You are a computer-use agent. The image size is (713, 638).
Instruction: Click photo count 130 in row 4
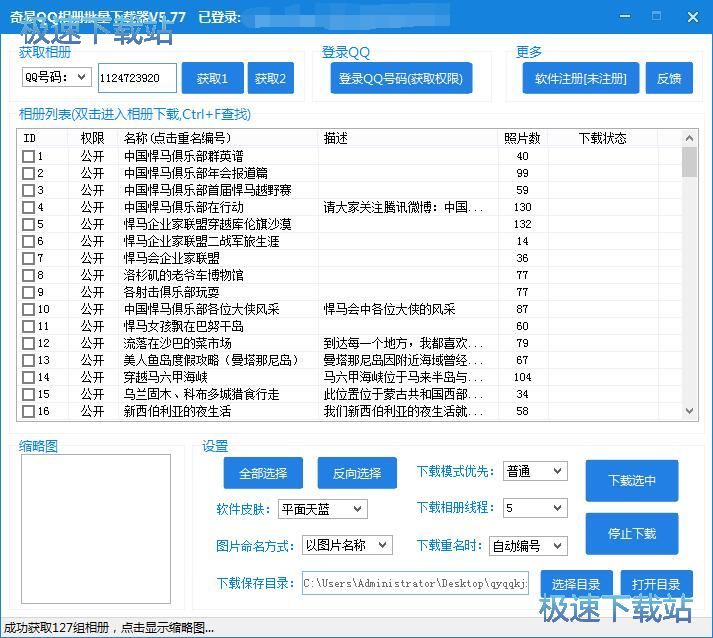click(x=522, y=207)
